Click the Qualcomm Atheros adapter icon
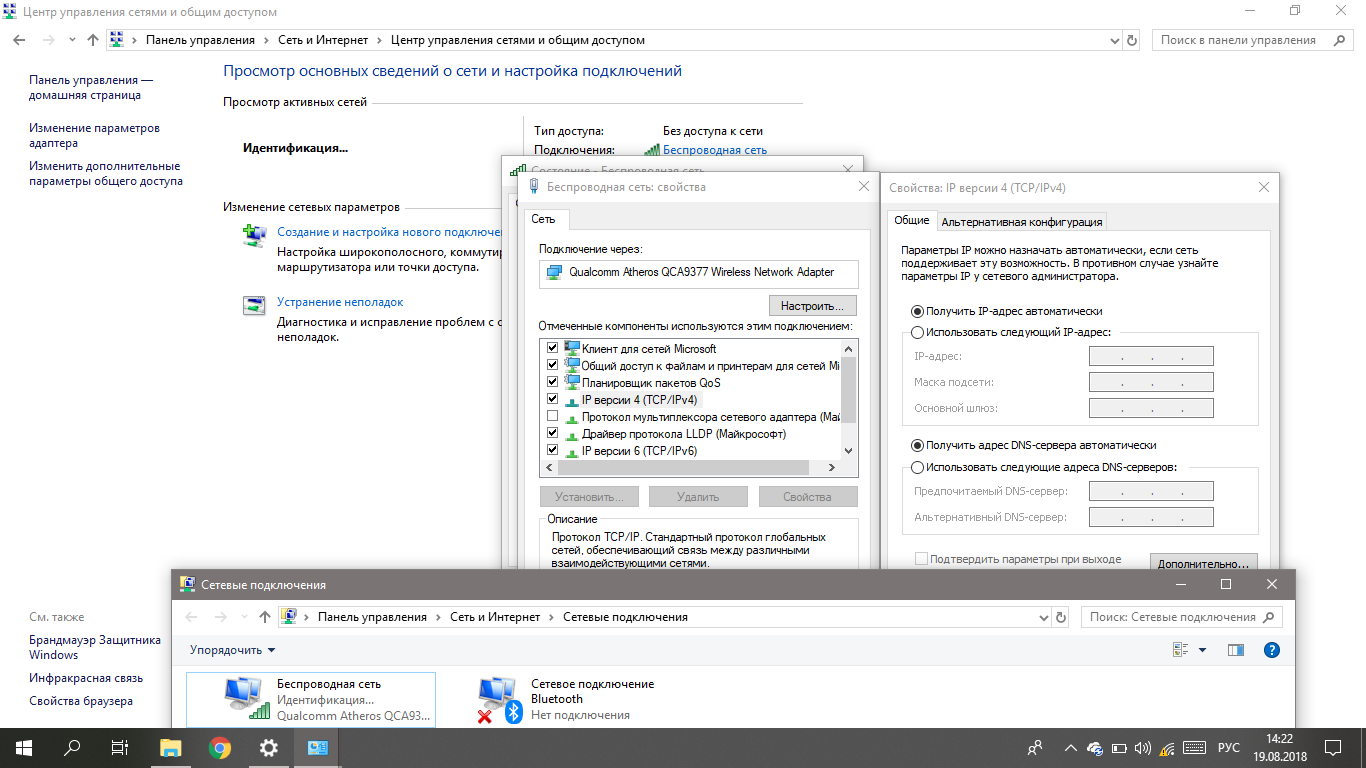The width and height of the screenshot is (1366, 768). (554, 272)
